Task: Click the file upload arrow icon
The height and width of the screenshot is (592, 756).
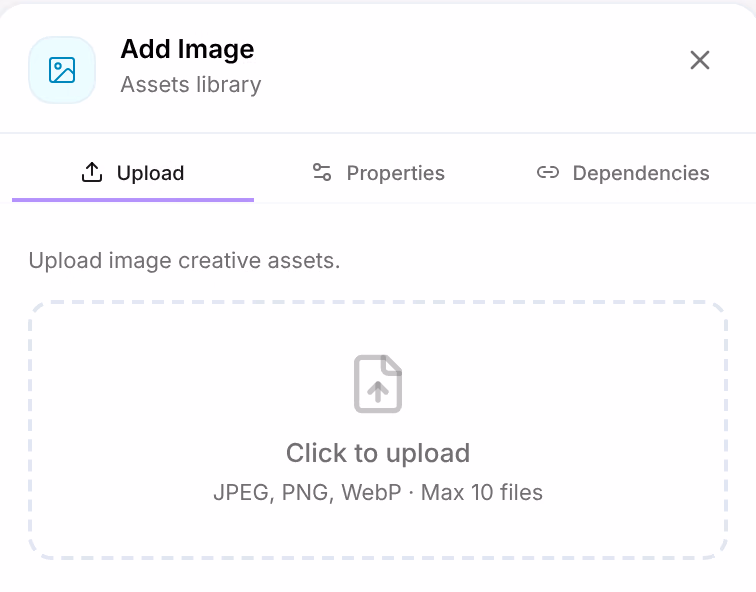Action: click(378, 384)
